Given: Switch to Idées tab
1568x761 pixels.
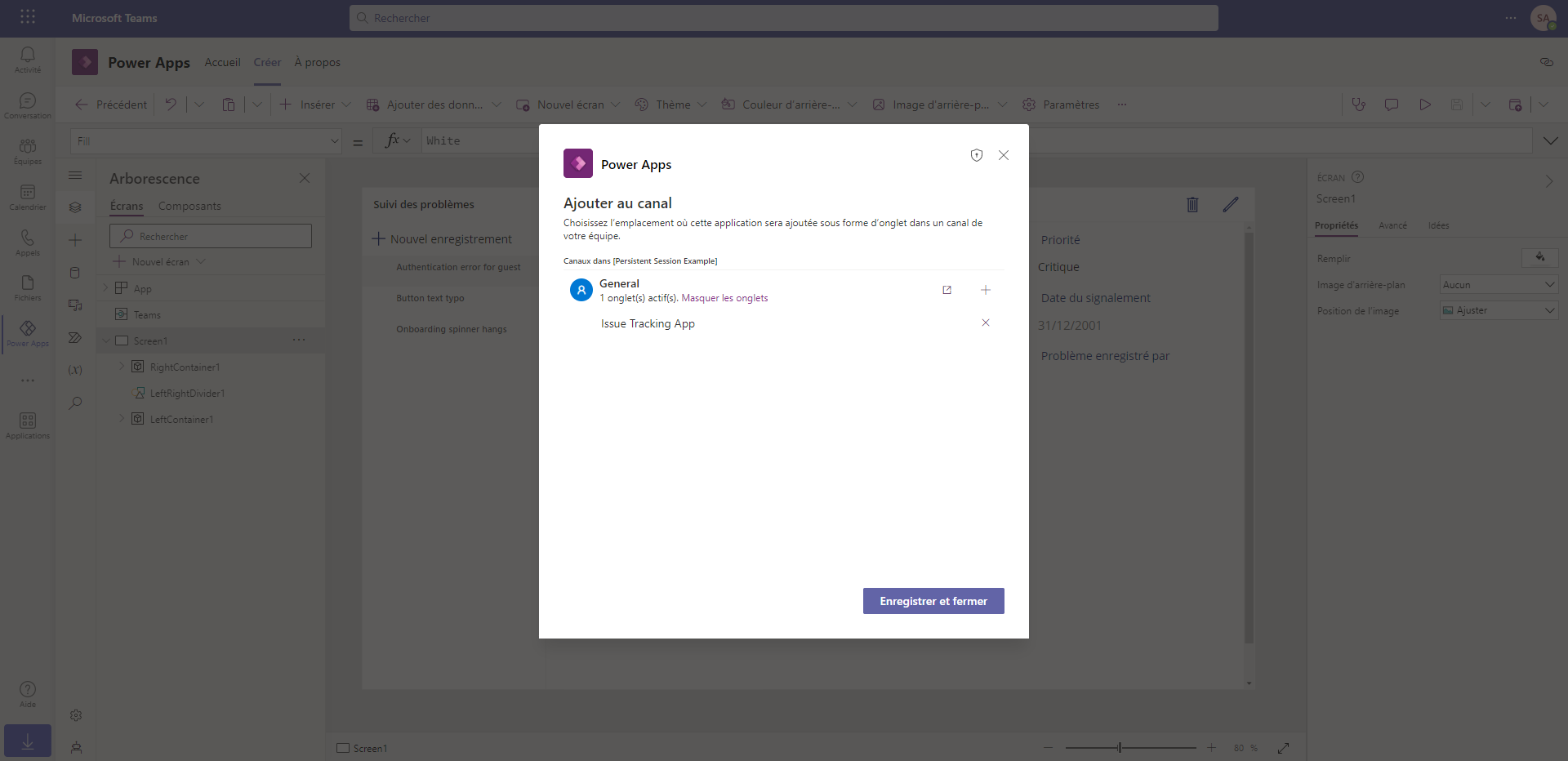Looking at the screenshot, I should pyautogui.click(x=1438, y=225).
